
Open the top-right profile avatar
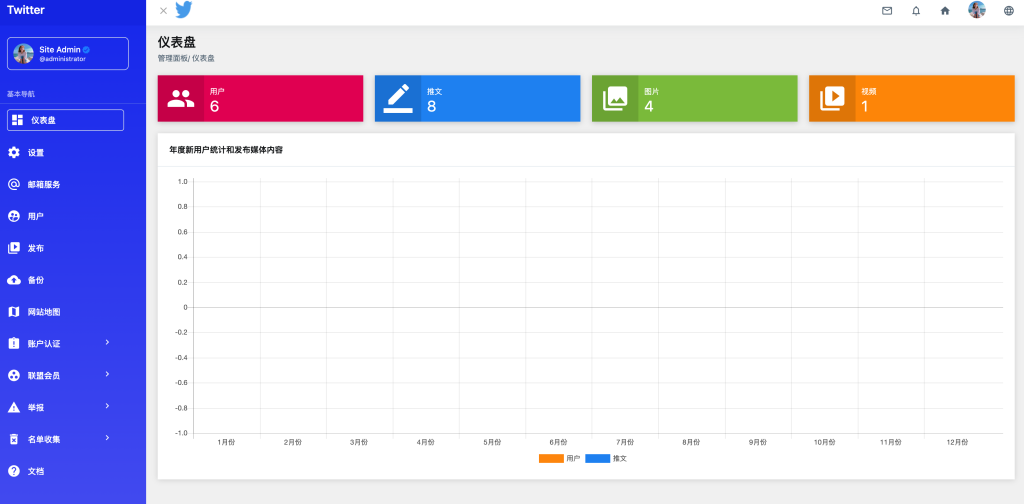[x=976, y=10]
